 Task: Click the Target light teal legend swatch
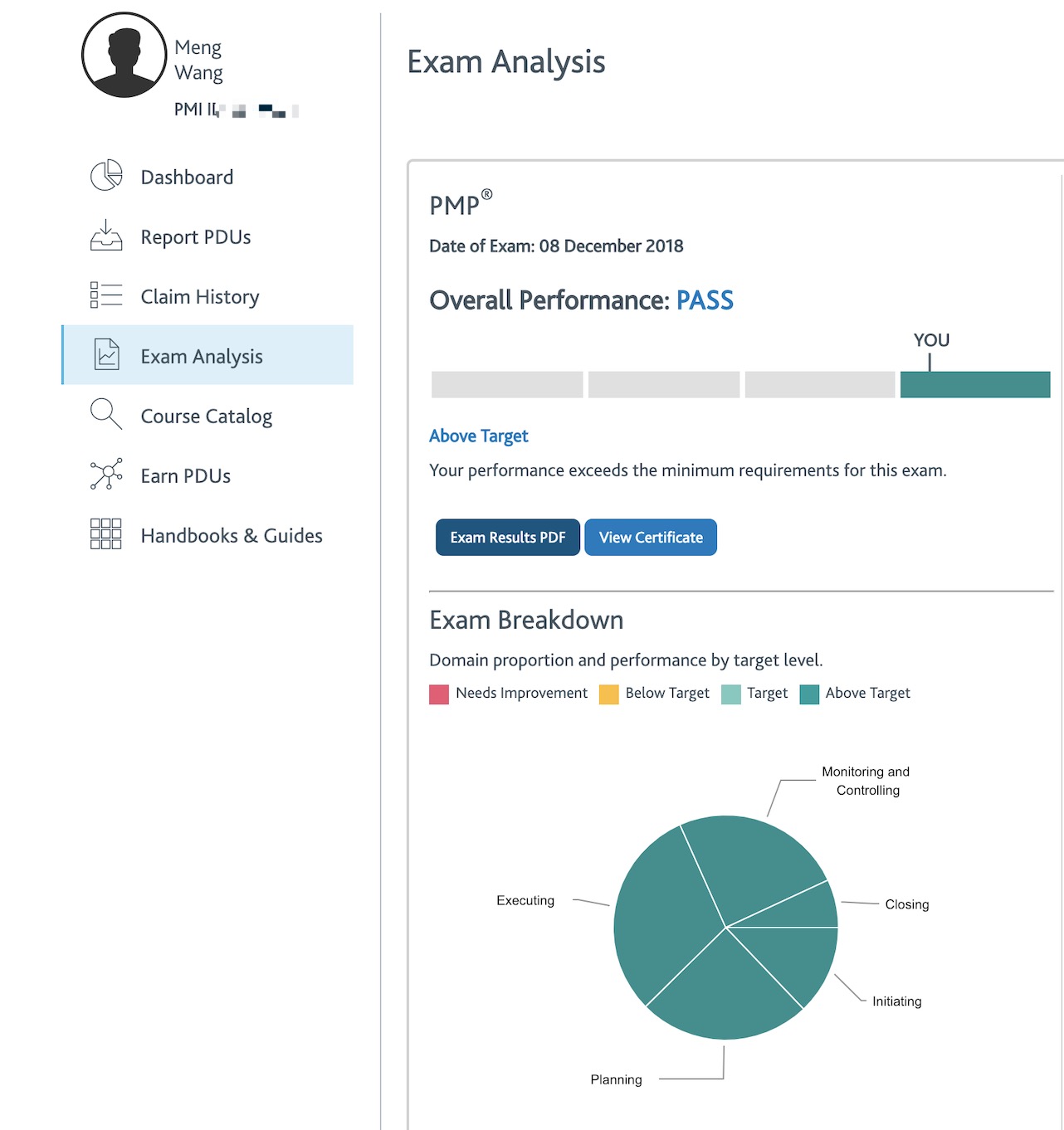tap(731, 694)
